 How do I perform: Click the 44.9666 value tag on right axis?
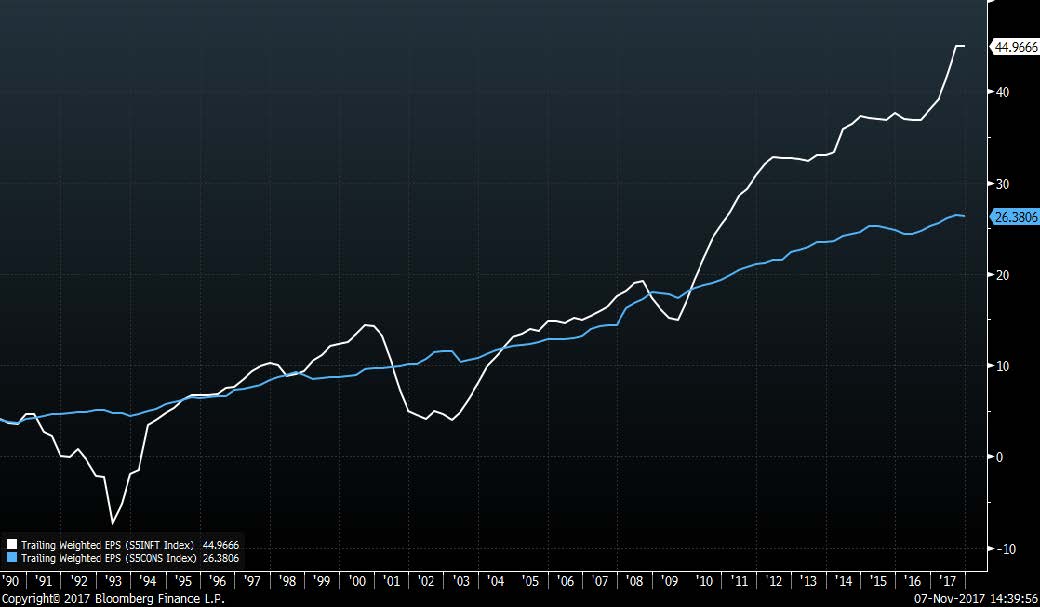pos(1014,47)
